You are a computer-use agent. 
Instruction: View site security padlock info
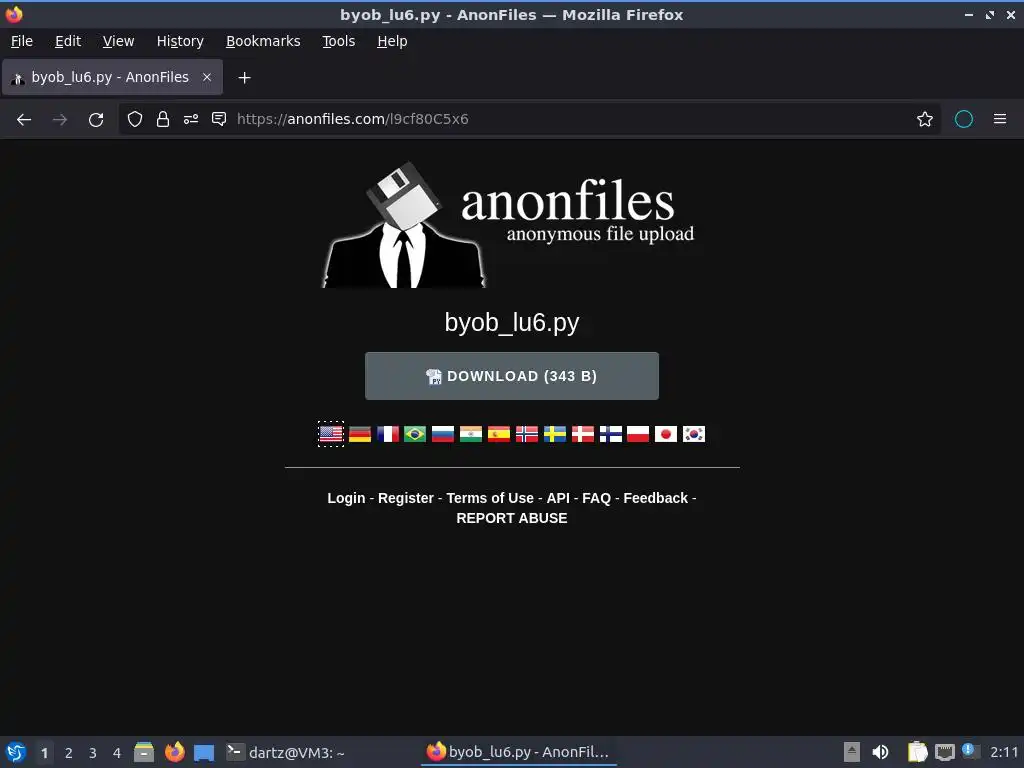click(x=163, y=119)
